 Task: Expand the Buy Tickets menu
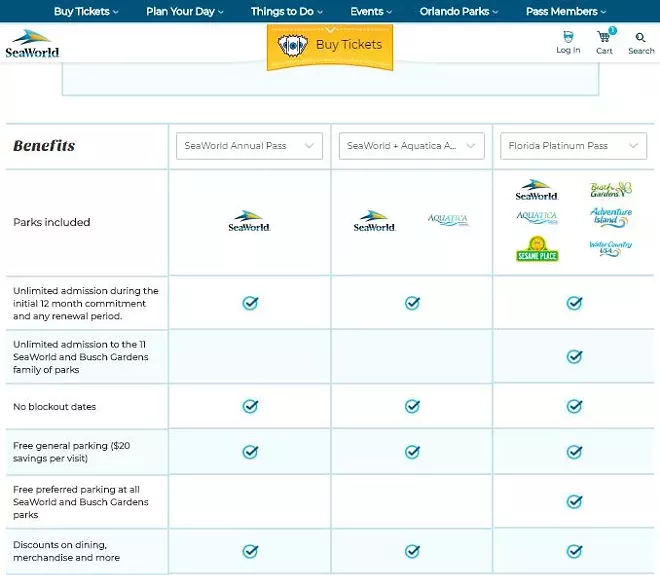point(86,11)
